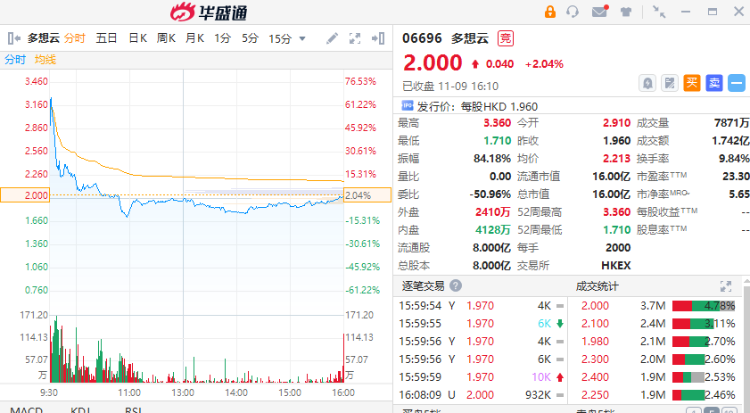Toggle the blue 分时 line legend
Screen dimensions: 750x413
[15, 59]
